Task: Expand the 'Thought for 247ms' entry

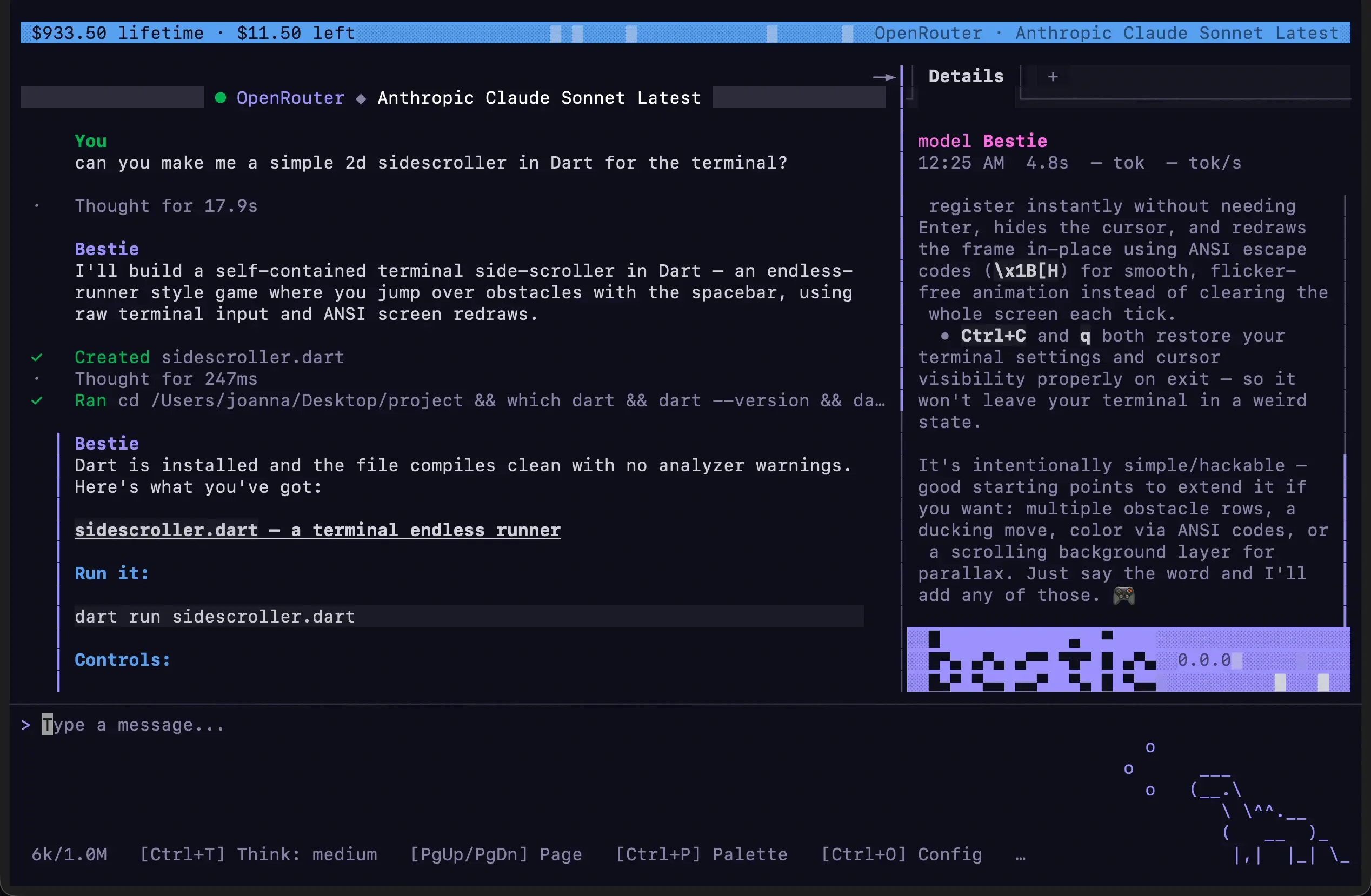Action: point(166,379)
